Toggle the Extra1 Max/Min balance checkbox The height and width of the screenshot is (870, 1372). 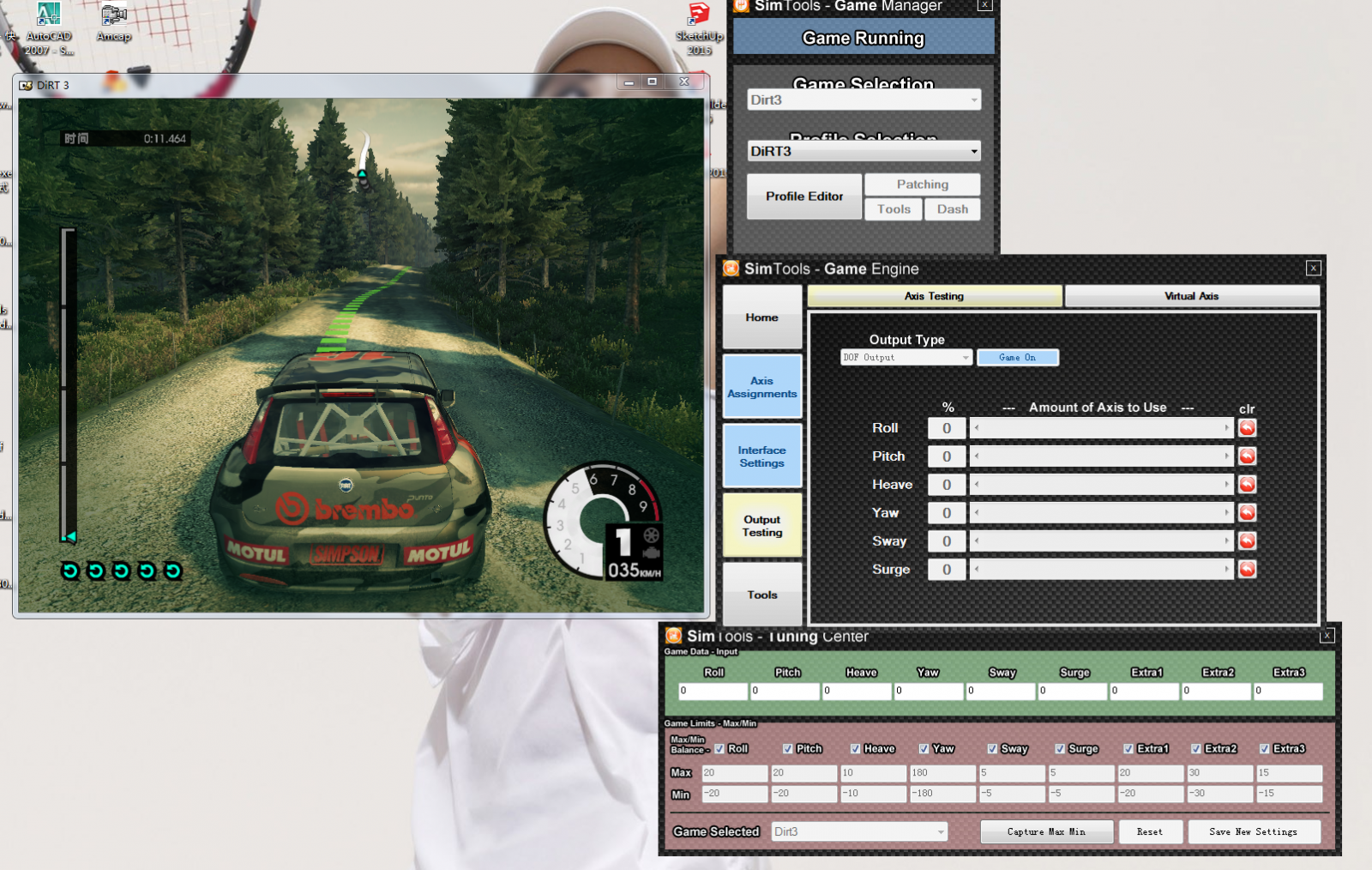coord(1128,749)
